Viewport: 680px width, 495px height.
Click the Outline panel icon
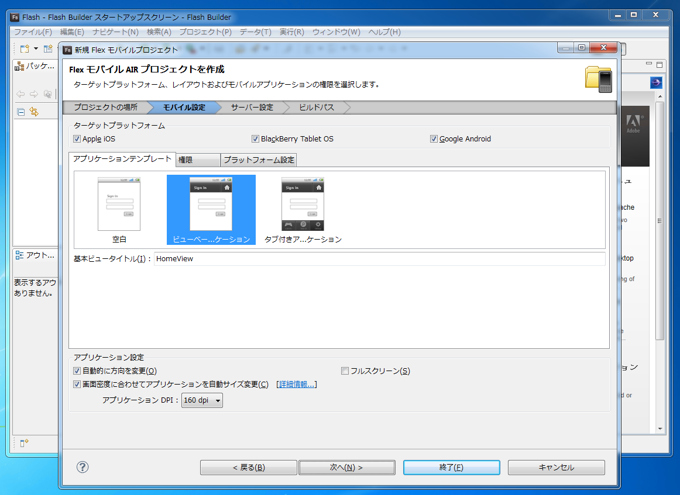click(x=19, y=255)
